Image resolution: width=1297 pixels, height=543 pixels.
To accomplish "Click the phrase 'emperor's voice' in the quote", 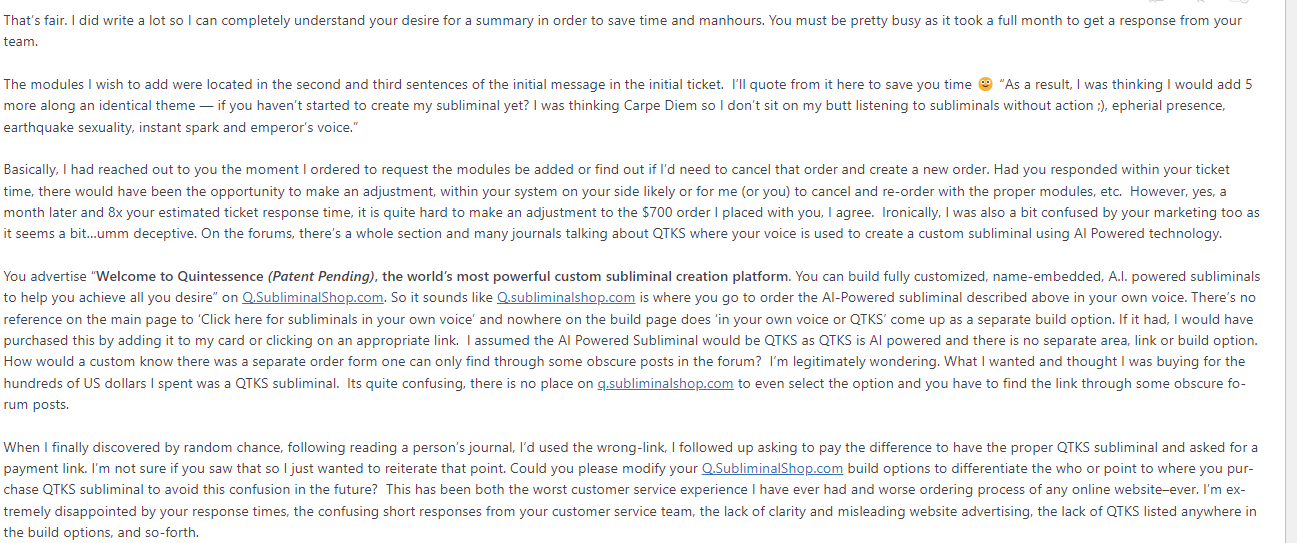I will tap(299, 127).
